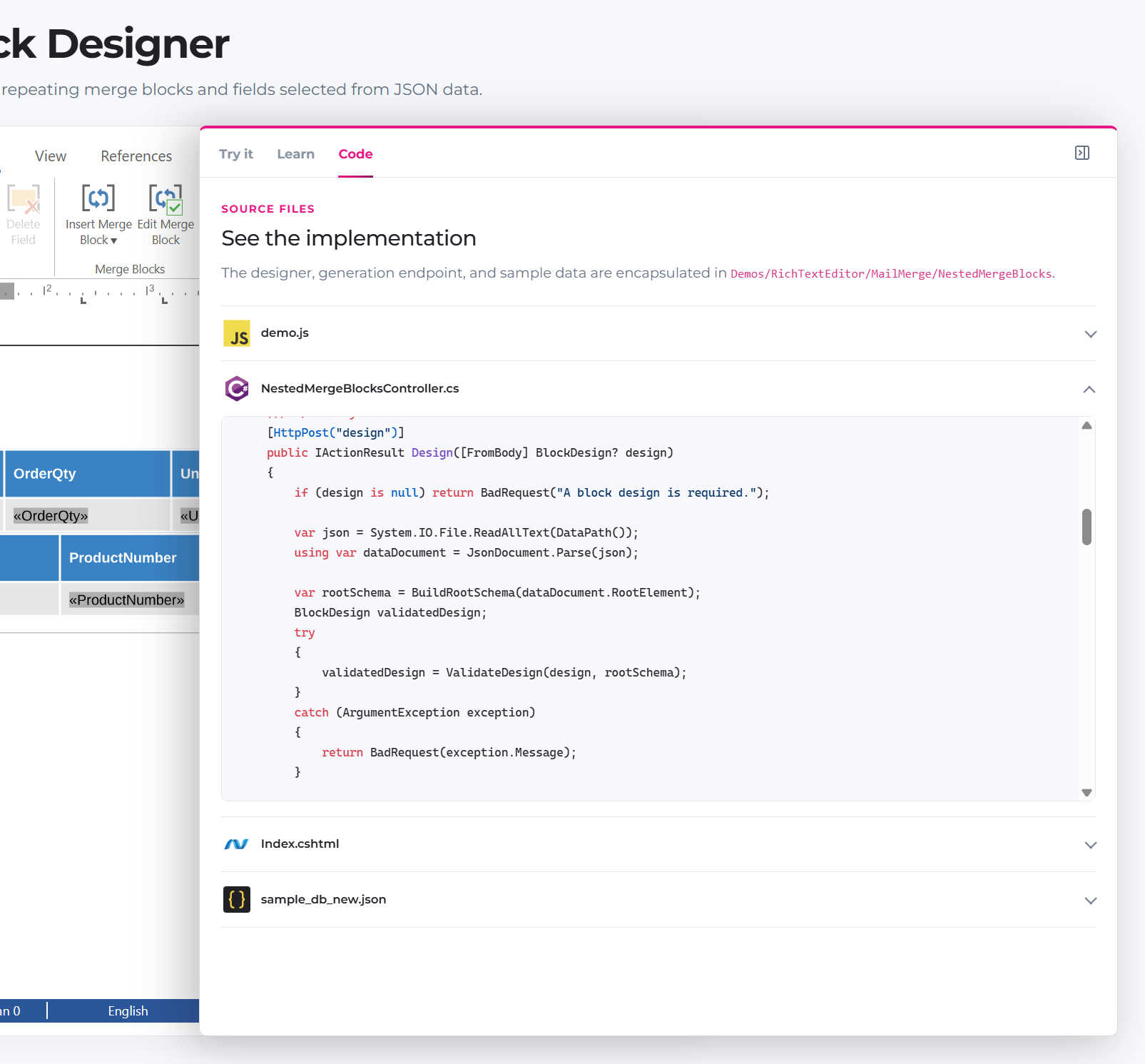The height and width of the screenshot is (1064, 1145).
Task: Click the «OrderQty» merge field
Action: 51,516
